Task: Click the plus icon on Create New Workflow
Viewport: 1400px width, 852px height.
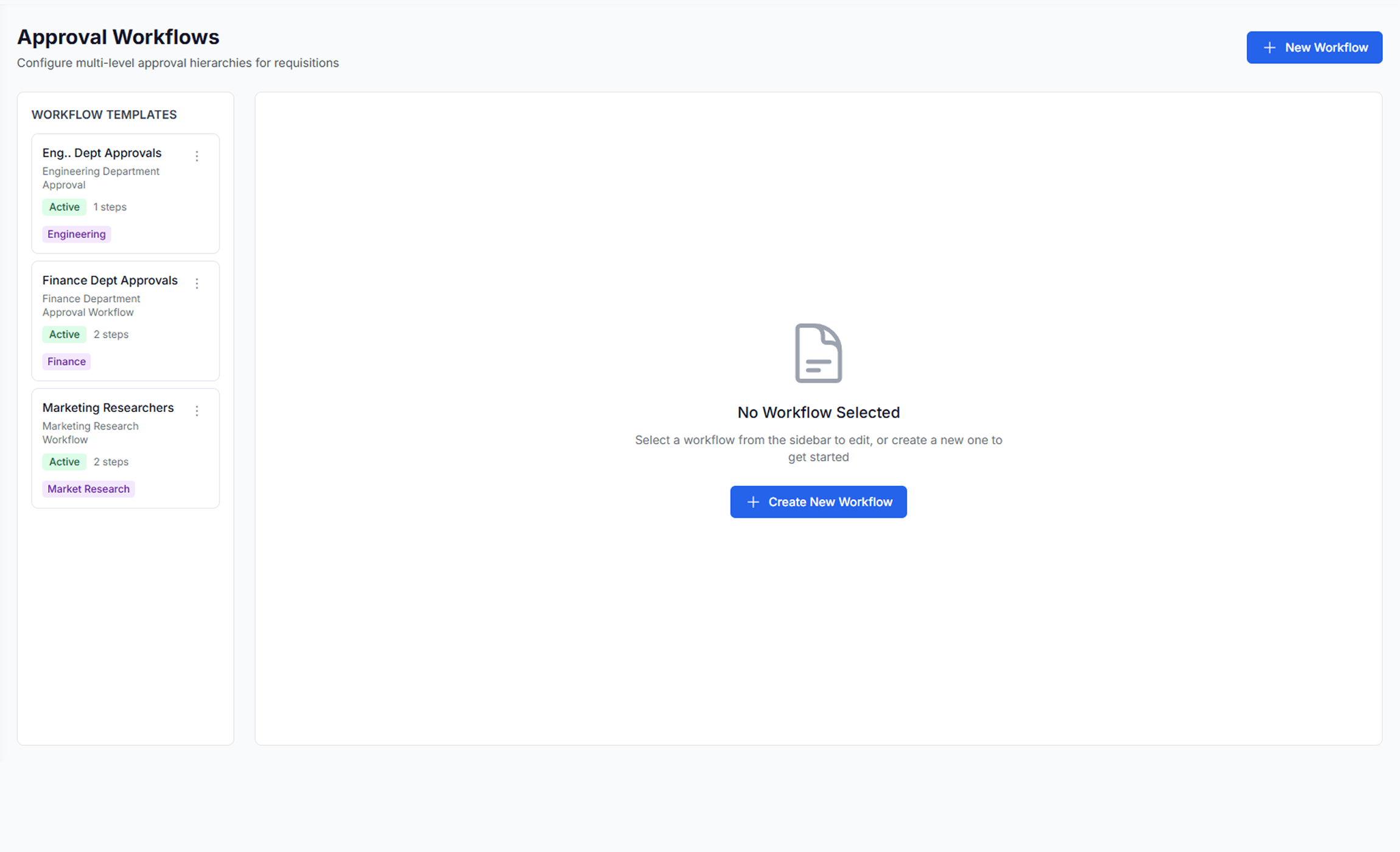Action: 752,501
